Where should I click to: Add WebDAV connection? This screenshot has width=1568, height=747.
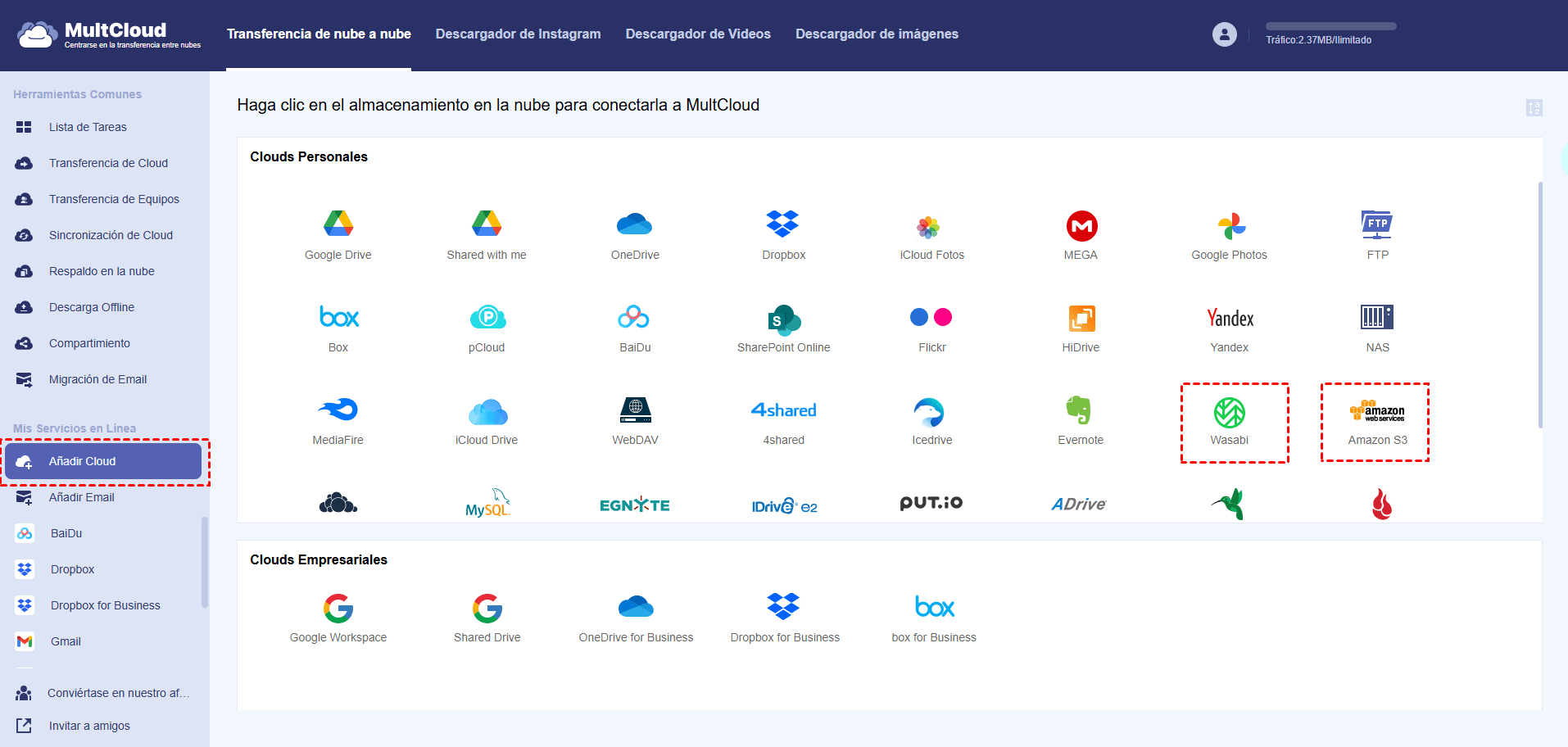click(635, 421)
